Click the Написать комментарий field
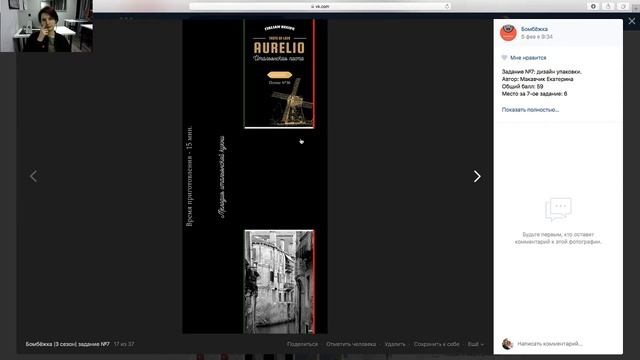Screen dimensions: 640x360 pyautogui.click(x=550, y=344)
